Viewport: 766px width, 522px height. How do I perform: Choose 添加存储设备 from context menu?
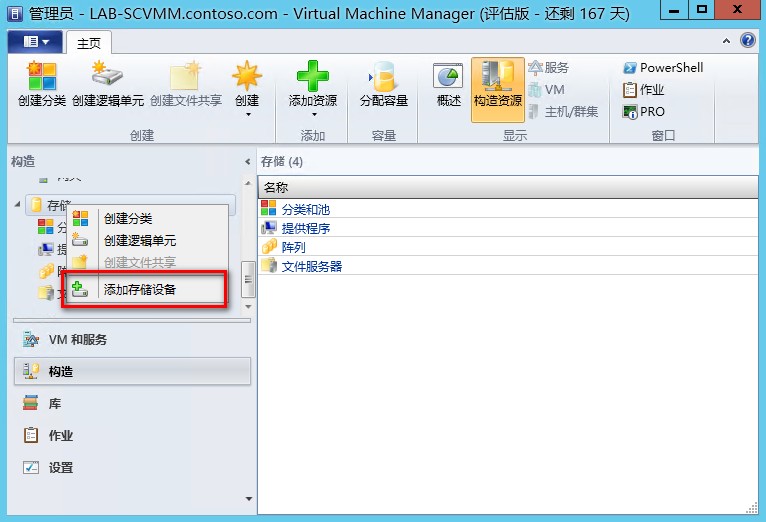point(149,290)
